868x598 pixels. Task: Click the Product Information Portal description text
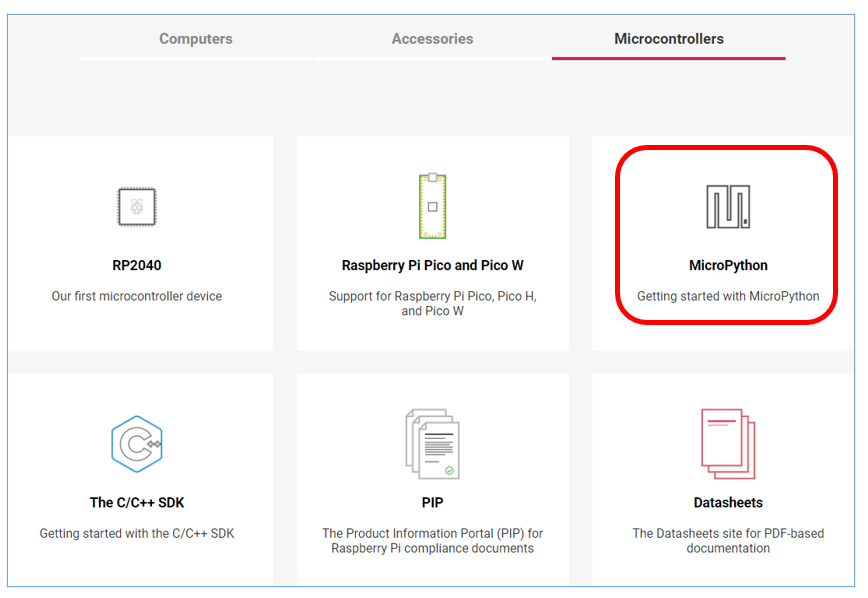432,540
